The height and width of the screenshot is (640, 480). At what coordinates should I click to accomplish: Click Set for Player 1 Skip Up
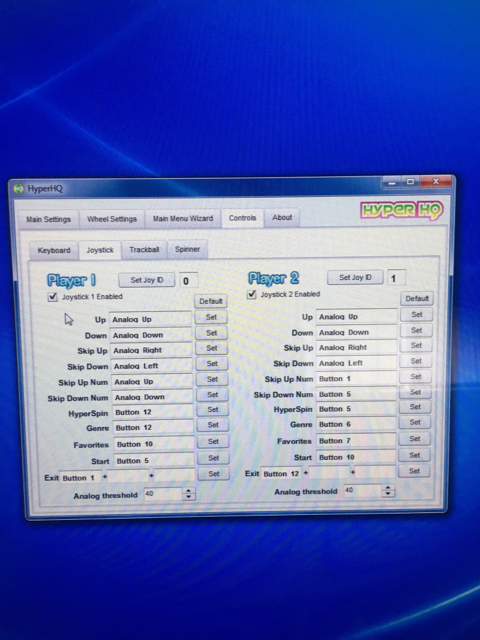211,348
